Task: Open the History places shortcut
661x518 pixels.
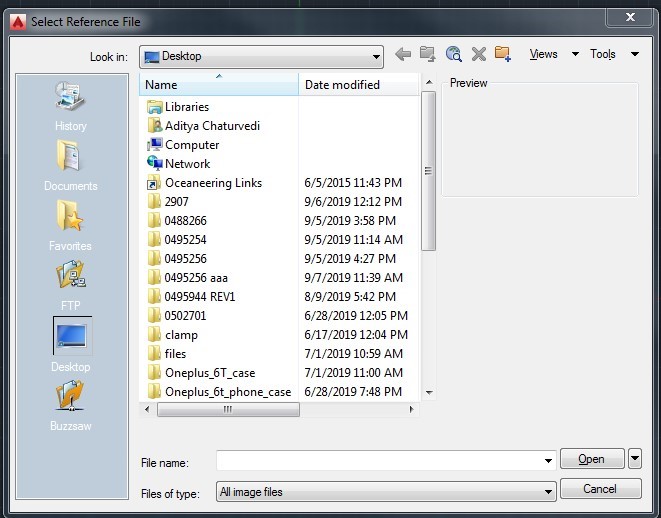Action: (70, 106)
